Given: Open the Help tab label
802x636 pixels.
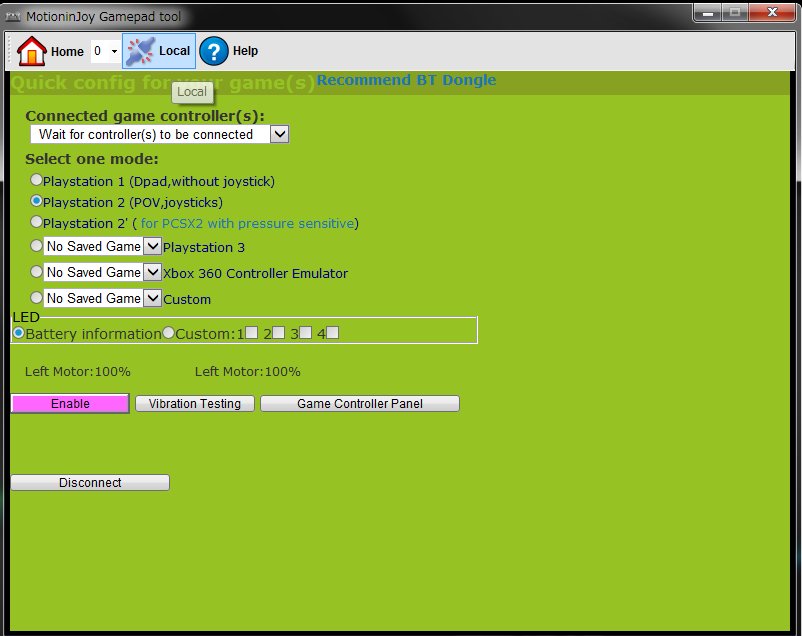Looking at the screenshot, I should 246,51.
